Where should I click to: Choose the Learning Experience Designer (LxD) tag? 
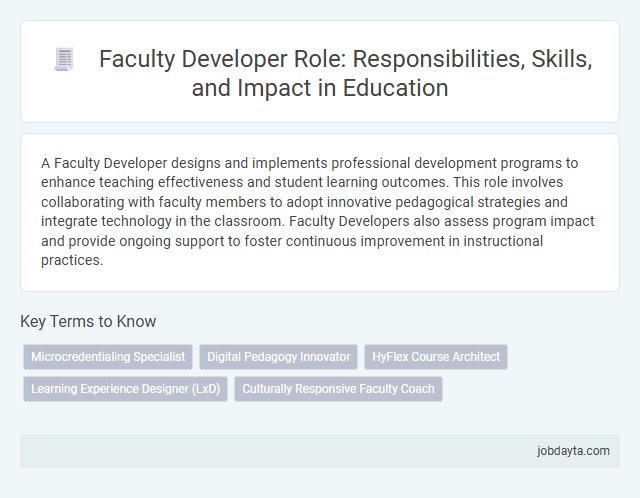point(125,389)
